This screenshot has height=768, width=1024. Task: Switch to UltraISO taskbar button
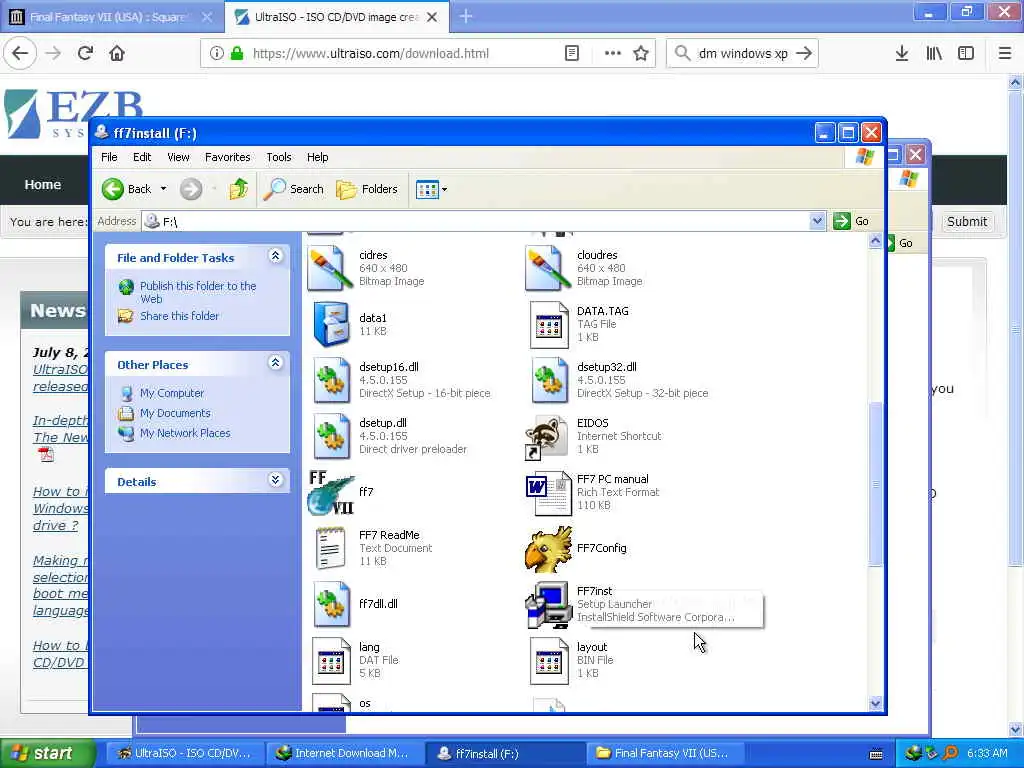[x=185, y=754]
